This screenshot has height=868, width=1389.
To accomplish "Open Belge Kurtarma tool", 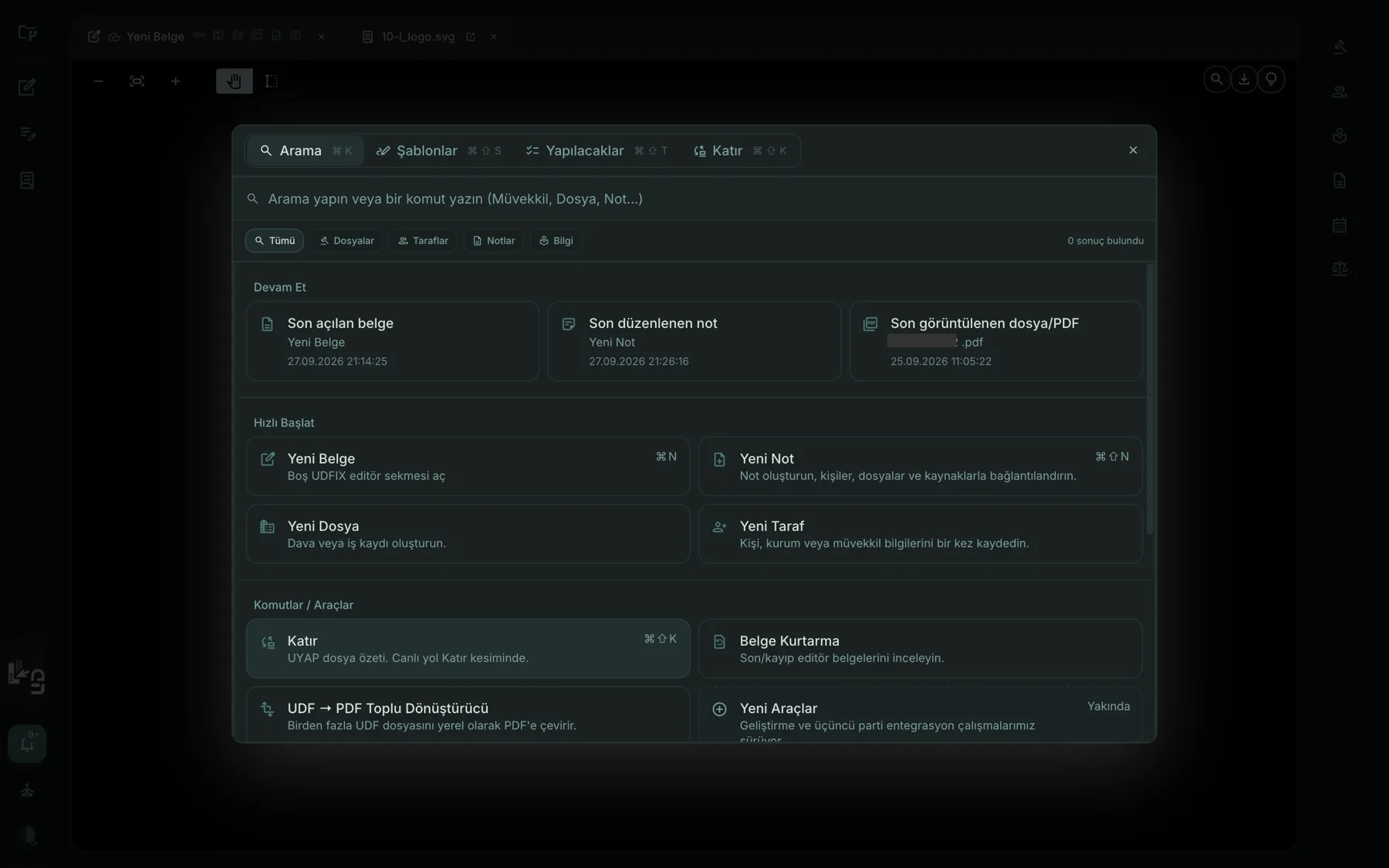I will click(921, 648).
